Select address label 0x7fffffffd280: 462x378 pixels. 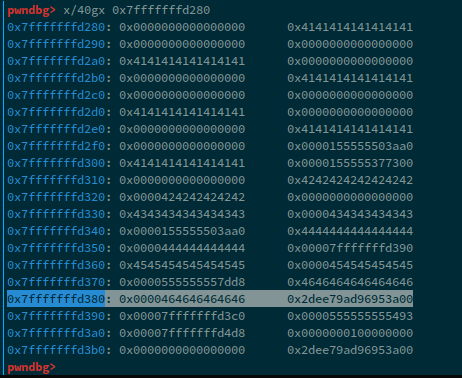pos(59,27)
